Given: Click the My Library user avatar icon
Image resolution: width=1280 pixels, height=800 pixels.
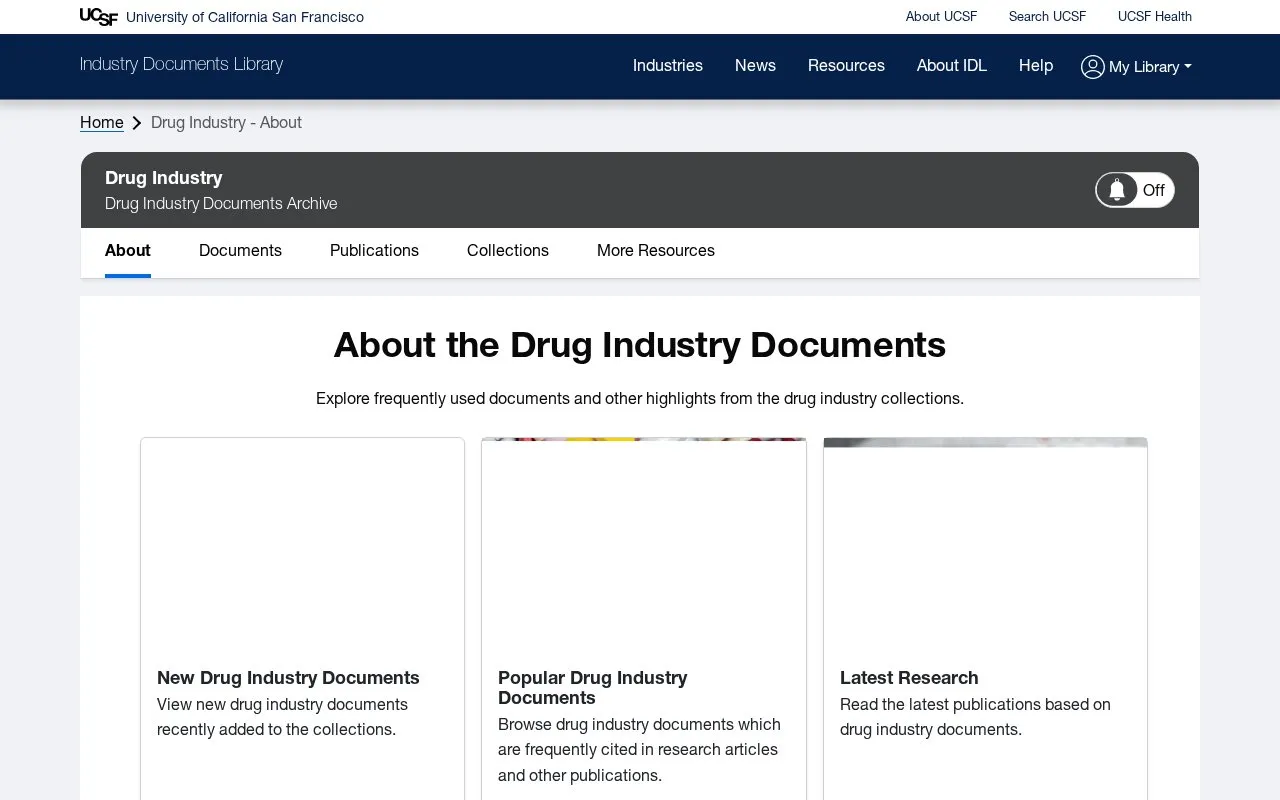Looking at the screenshot, I should coord(1092,67).
